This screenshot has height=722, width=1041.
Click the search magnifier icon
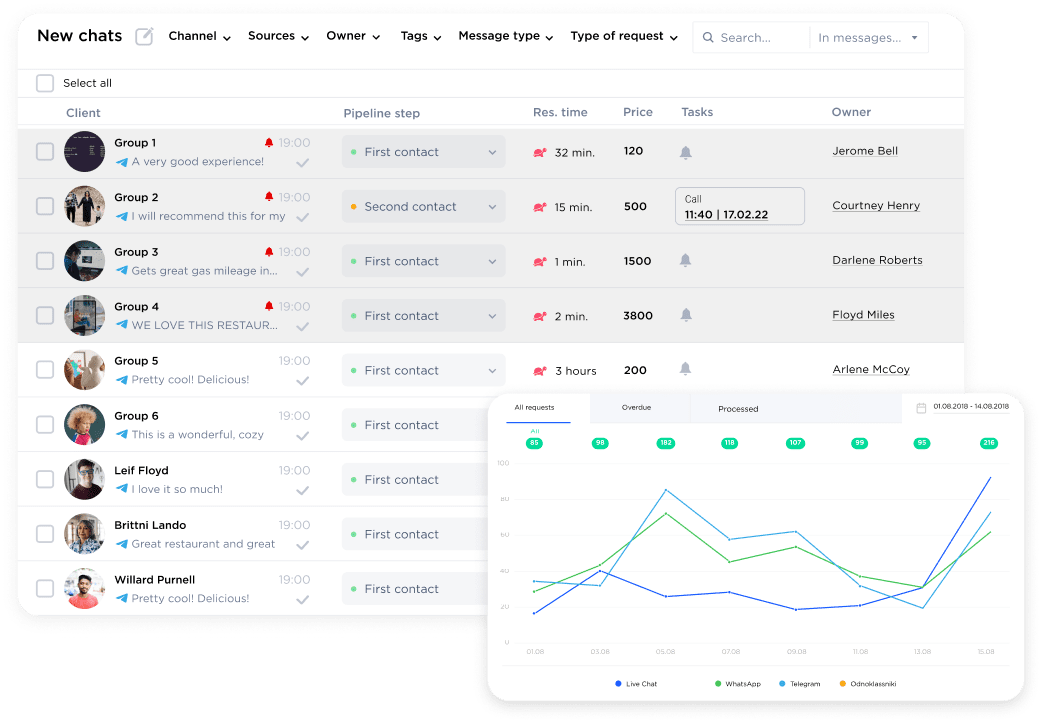[x=708, y=38]
